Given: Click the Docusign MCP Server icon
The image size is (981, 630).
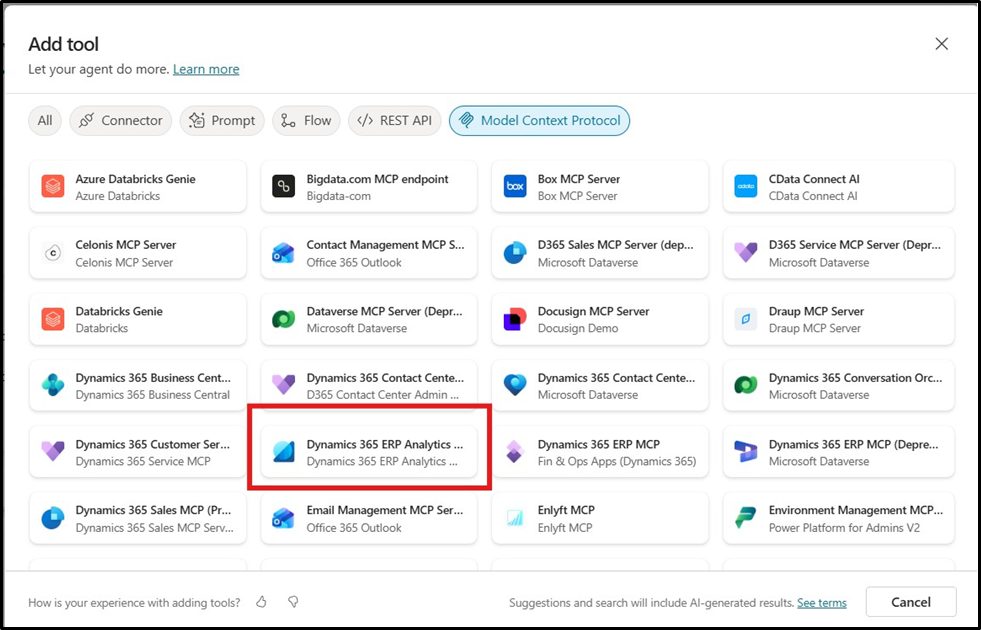Looking at the screenshot, I should (515, 319).
